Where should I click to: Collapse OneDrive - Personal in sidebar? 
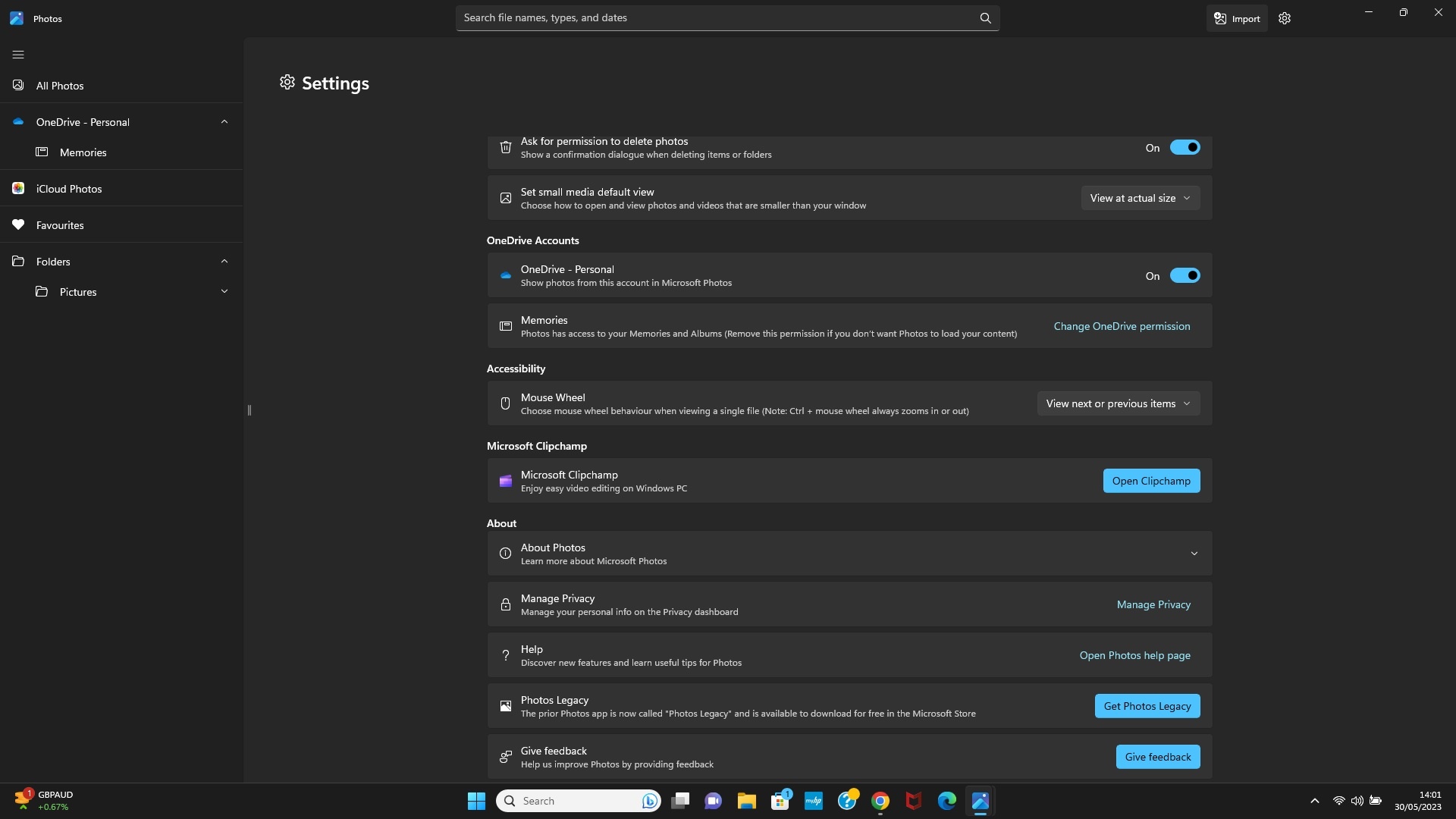pyautogui.click(x=224, y=121)
